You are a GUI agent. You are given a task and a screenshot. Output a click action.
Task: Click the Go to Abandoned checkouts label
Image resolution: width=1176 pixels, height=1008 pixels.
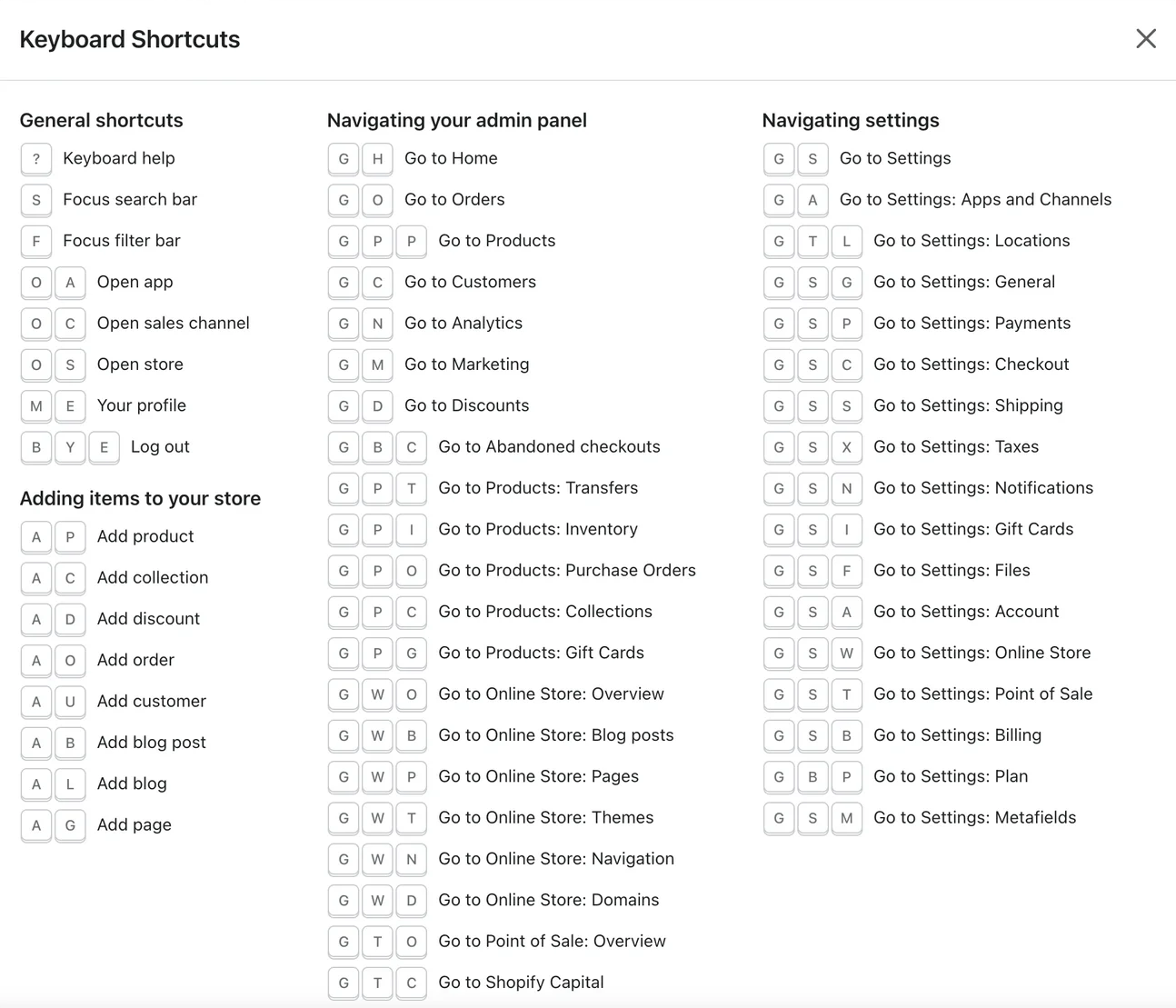click(x=549, y=447)
